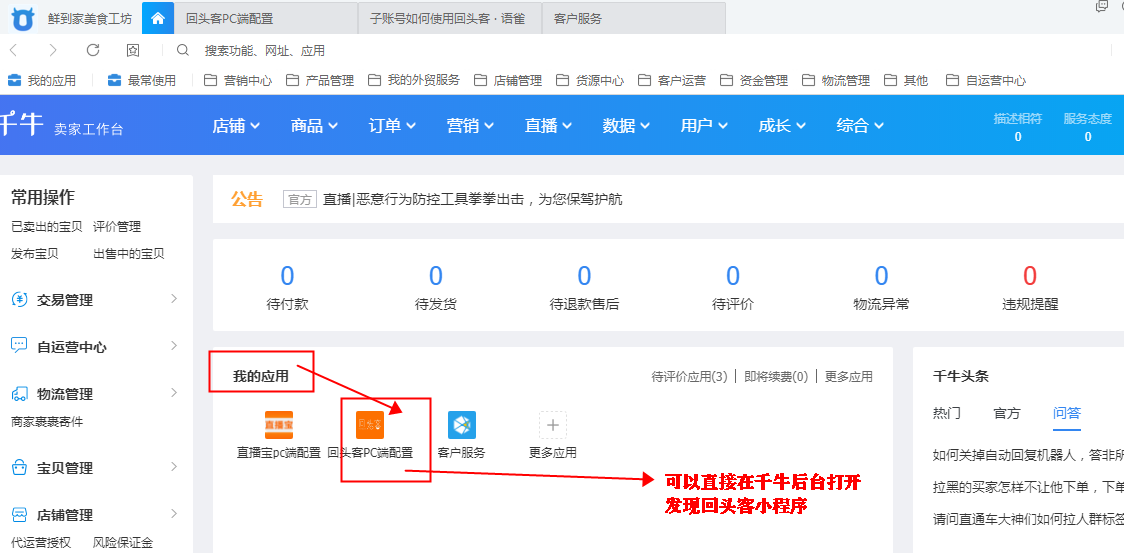Open 商家裹裹寄件 link
1124x553 pixels.
coord(47,422)
